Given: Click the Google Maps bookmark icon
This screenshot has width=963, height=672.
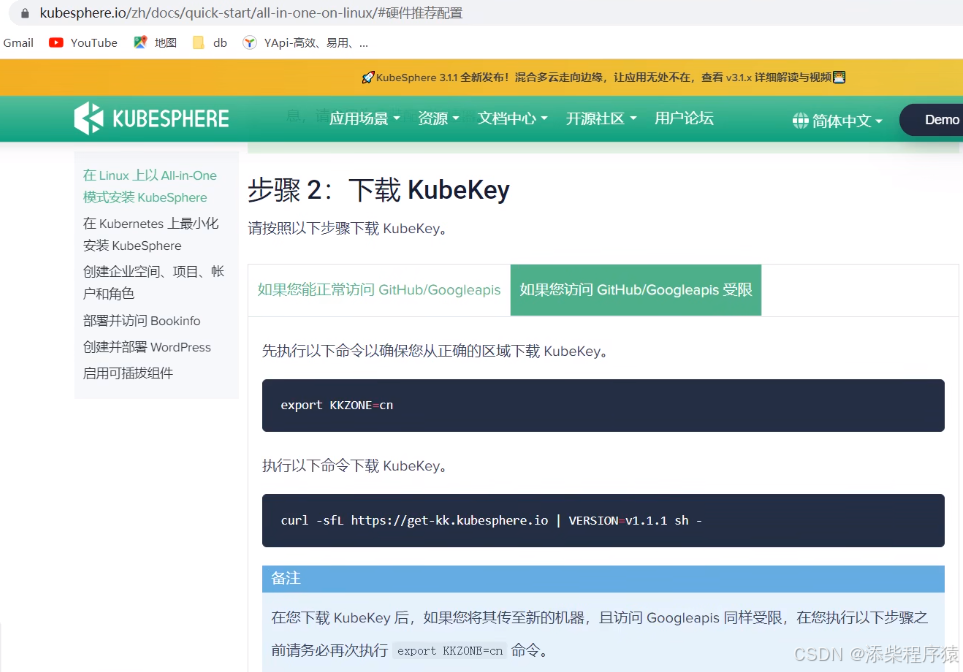Looking at the screenshot, I should click(140, 42).
